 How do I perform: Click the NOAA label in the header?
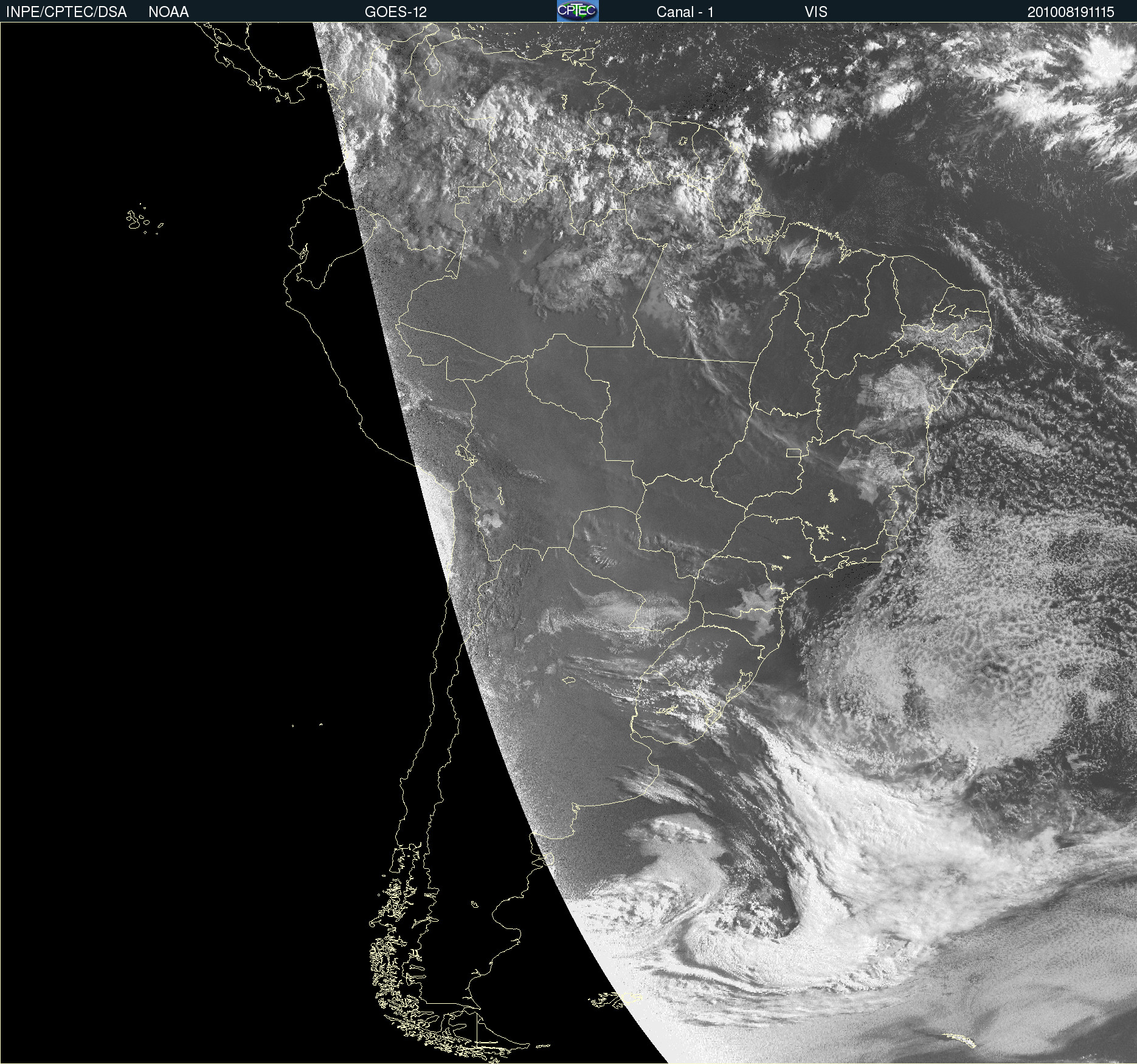[x=168, y=12]
